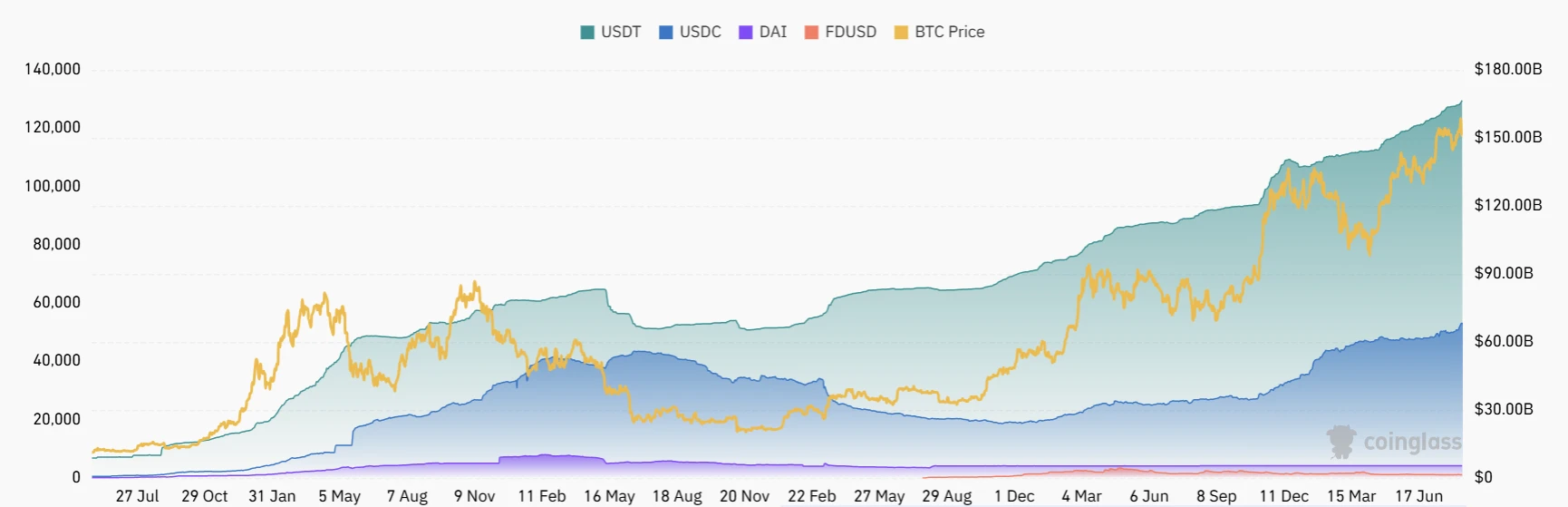
Task: Click the 140,000 left axis label
Action: pyautogui.click(x=53, y=69)
